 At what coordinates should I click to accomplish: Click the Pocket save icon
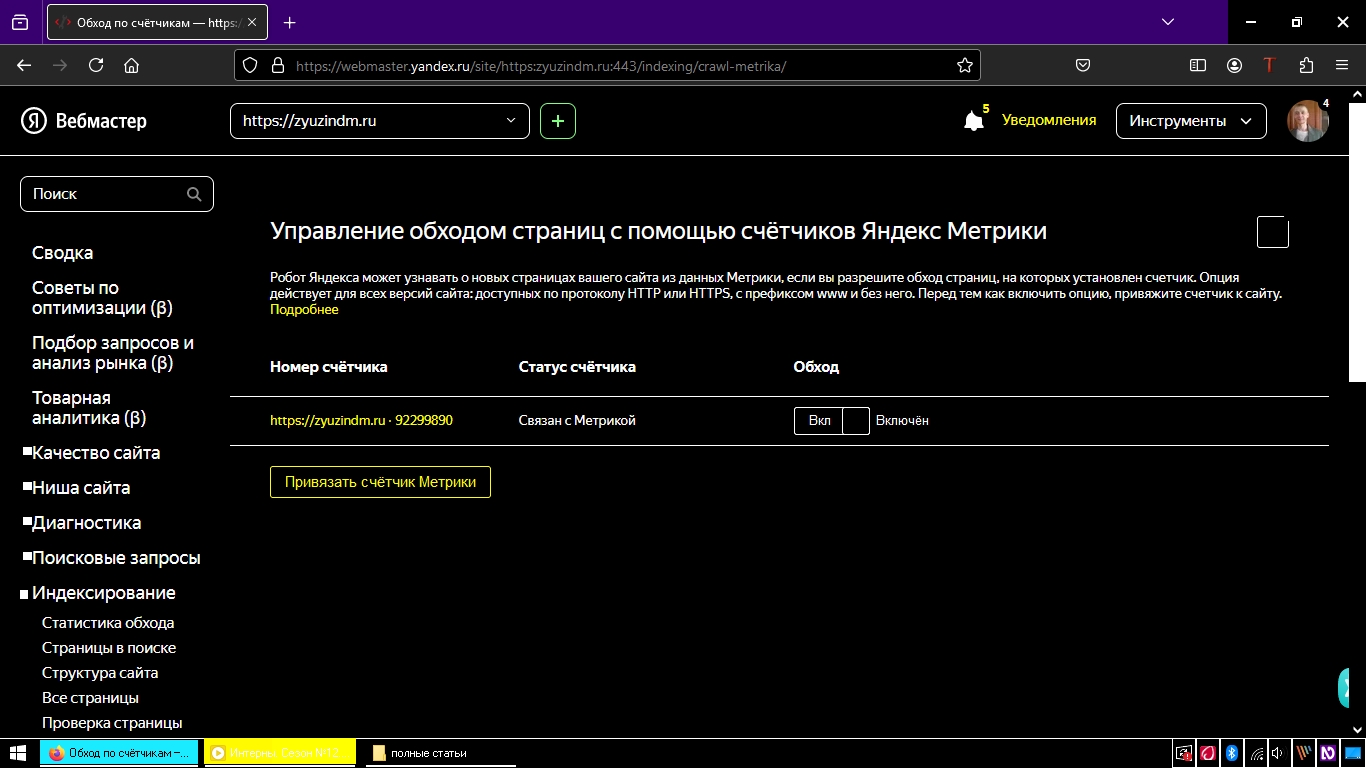click(1083, 65)
